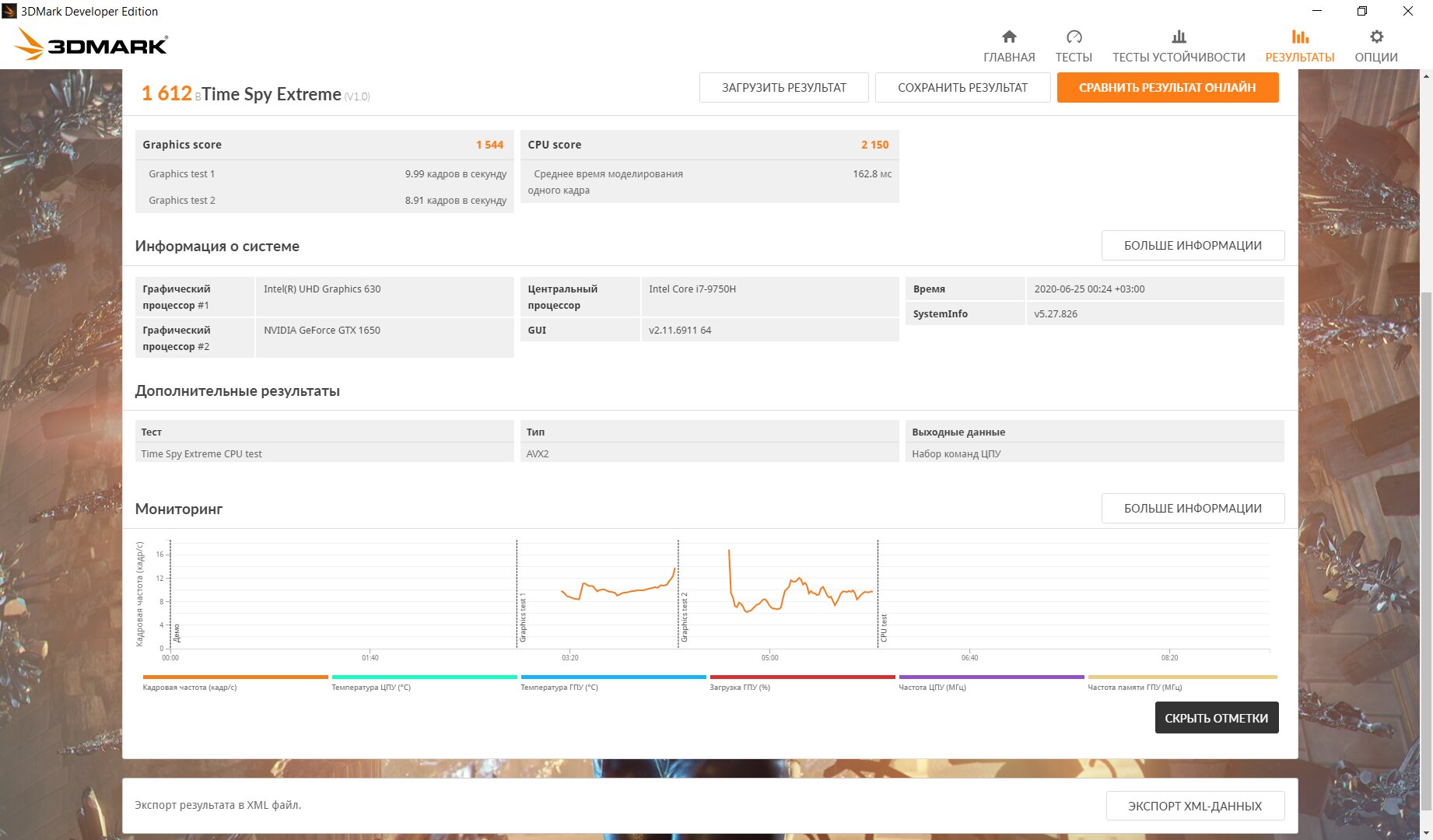This screenshot has width=1433, height=840.
Task: Click the home icon in navigation
Action: point(1009,37)
